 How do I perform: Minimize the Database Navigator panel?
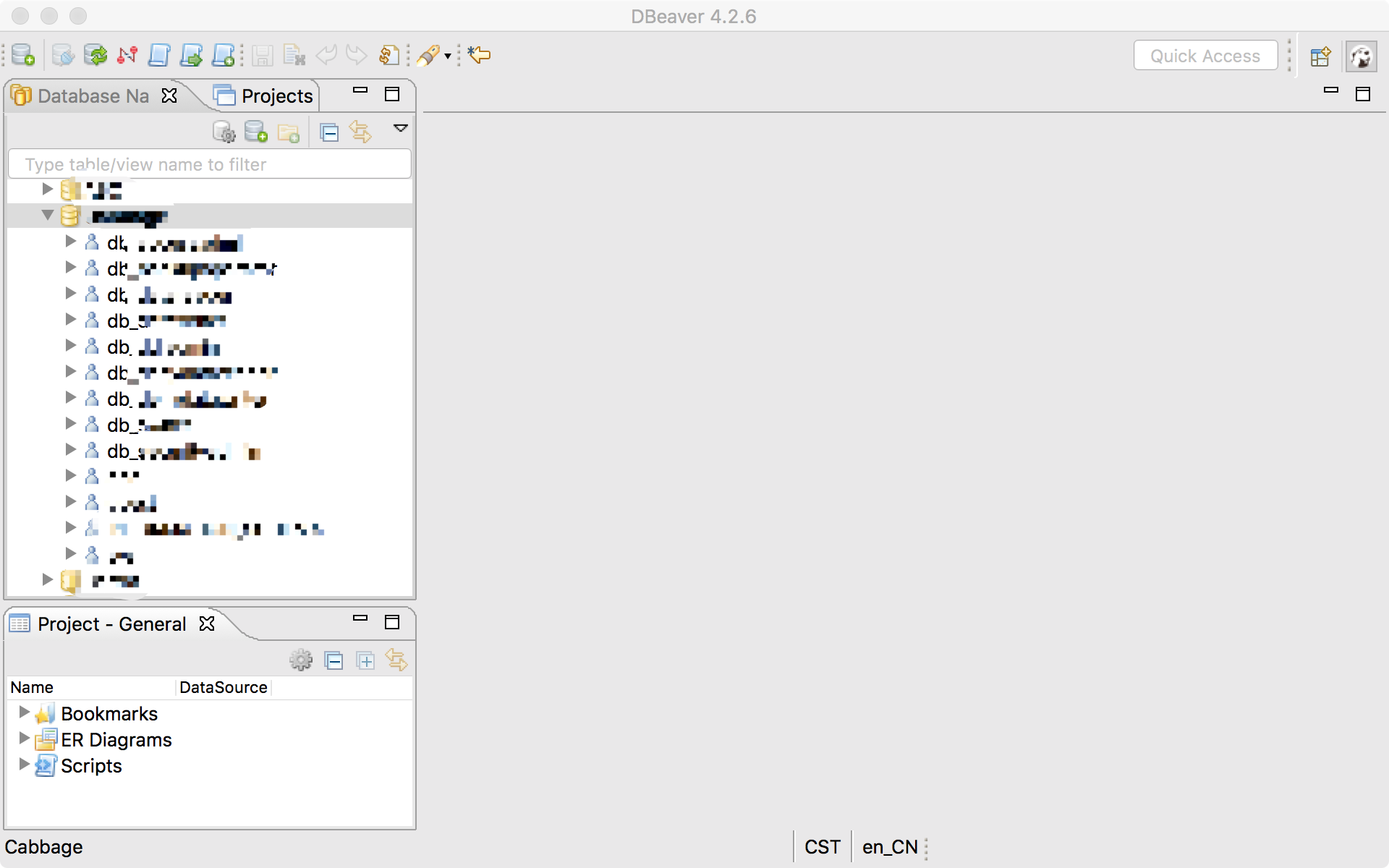pyautogui.click(x=360, y=91)
